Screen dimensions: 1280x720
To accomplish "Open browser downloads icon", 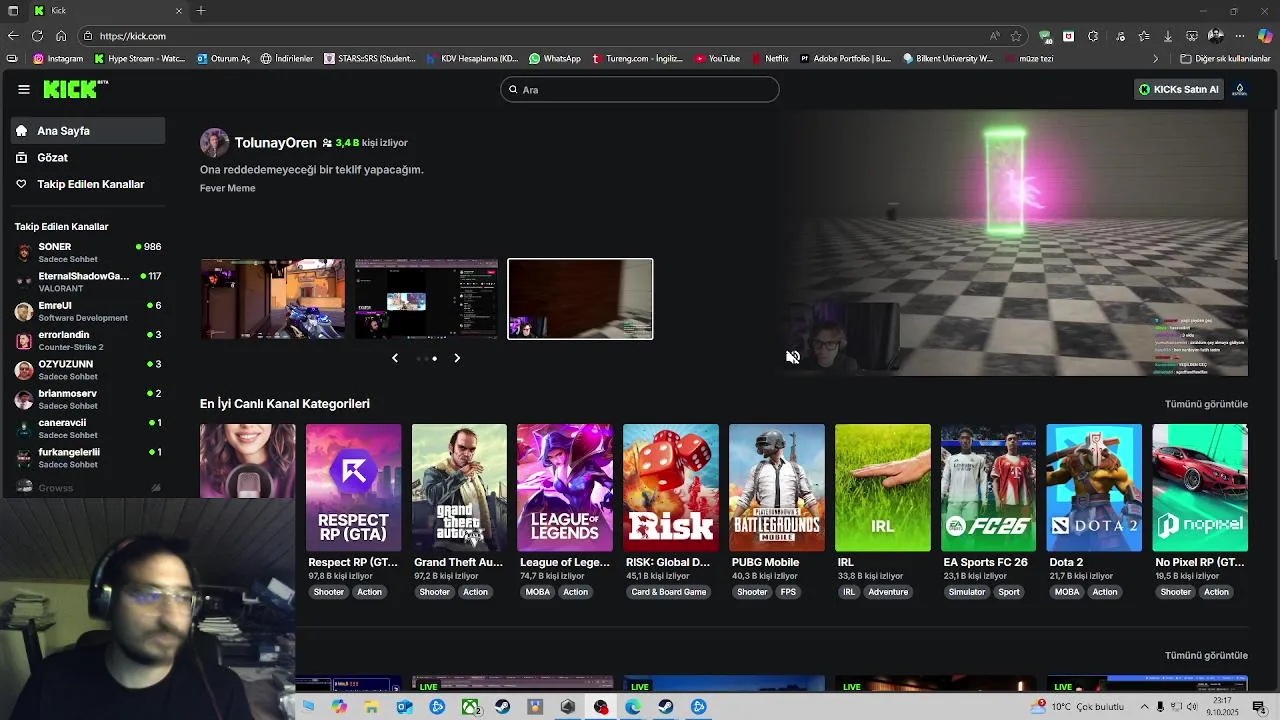I will [1168, 36].
